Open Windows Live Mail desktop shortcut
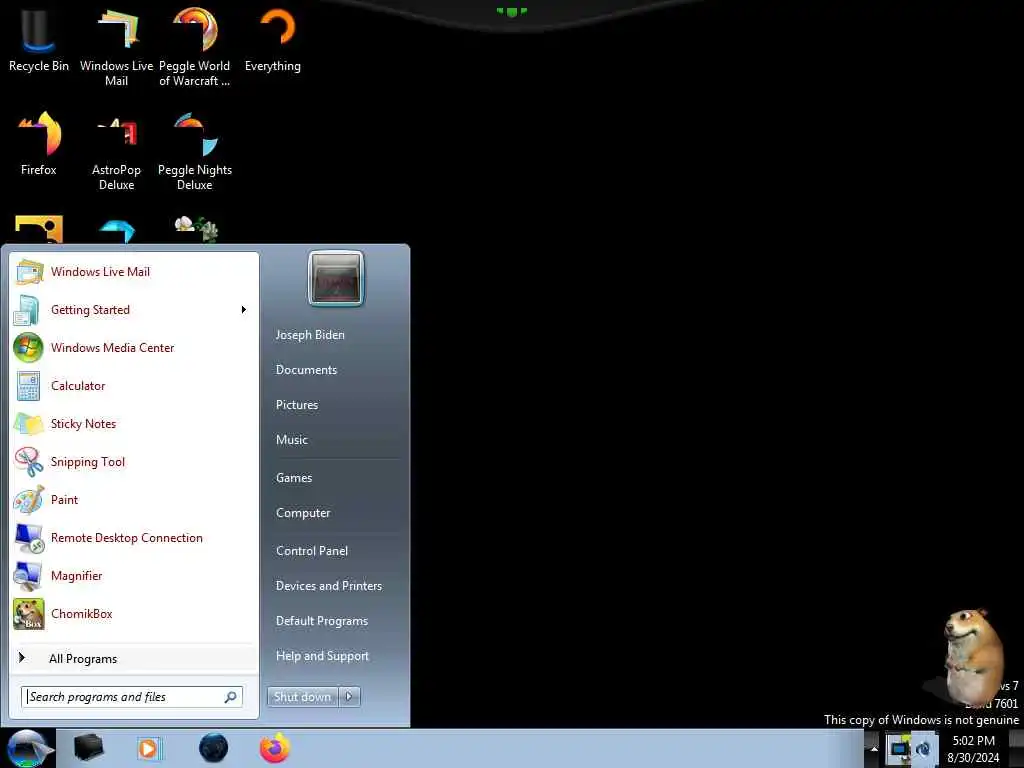 tap(116, 47)
